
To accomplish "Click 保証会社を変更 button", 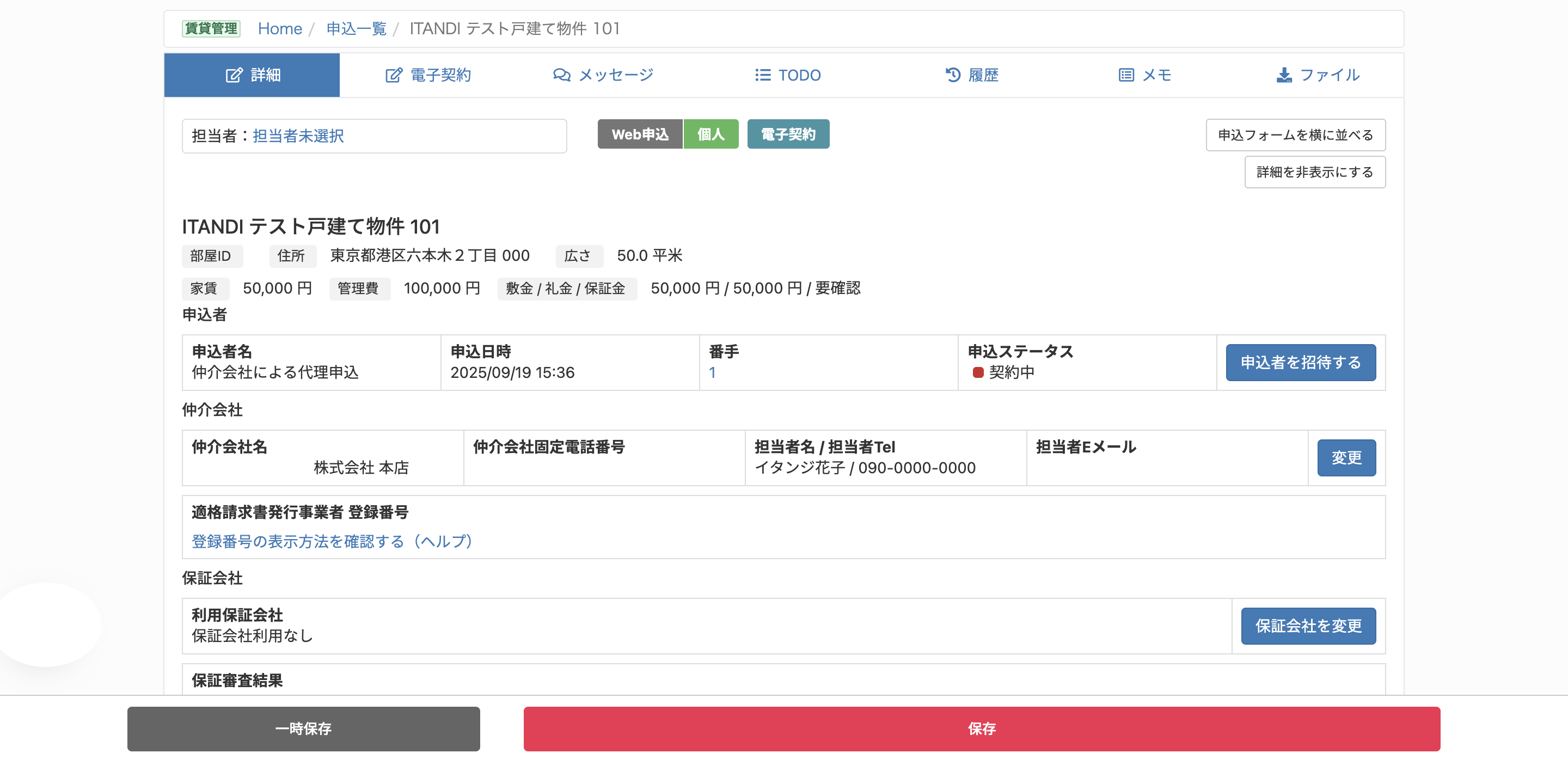I will (x=1308, y=626).
